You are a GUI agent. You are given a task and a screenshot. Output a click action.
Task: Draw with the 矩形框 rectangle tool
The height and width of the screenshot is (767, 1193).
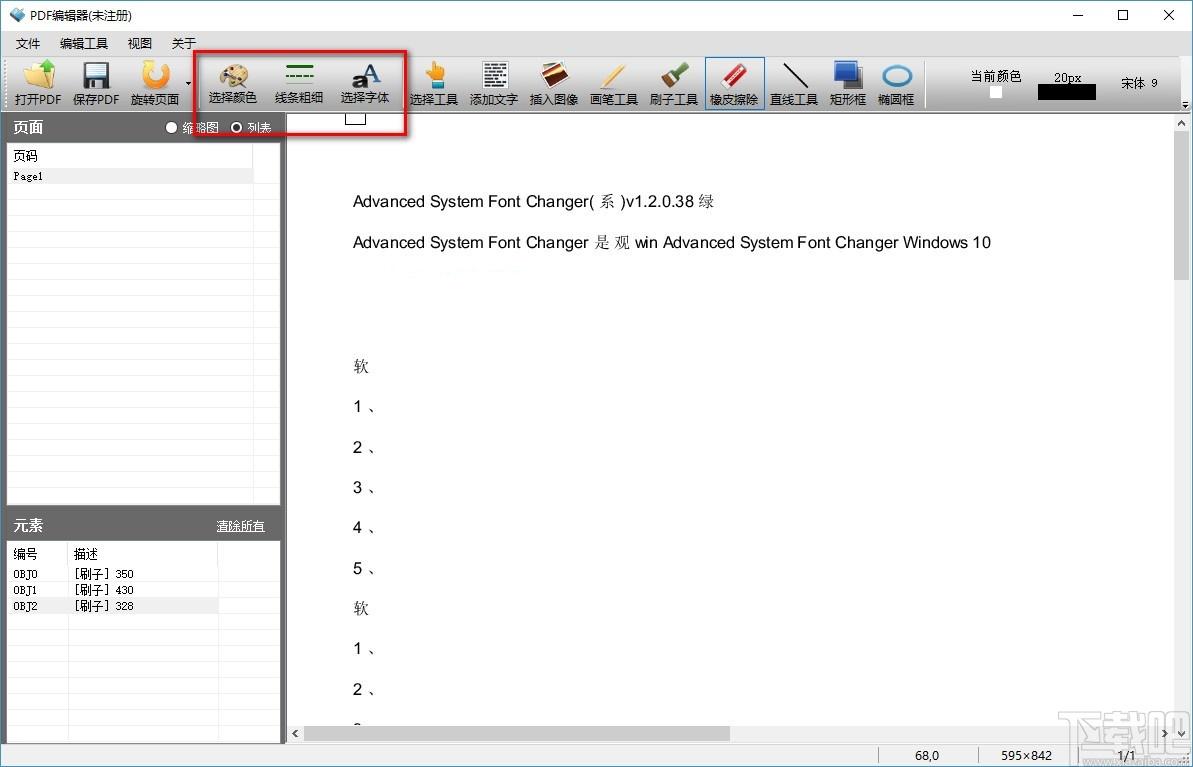coord(848,84)
